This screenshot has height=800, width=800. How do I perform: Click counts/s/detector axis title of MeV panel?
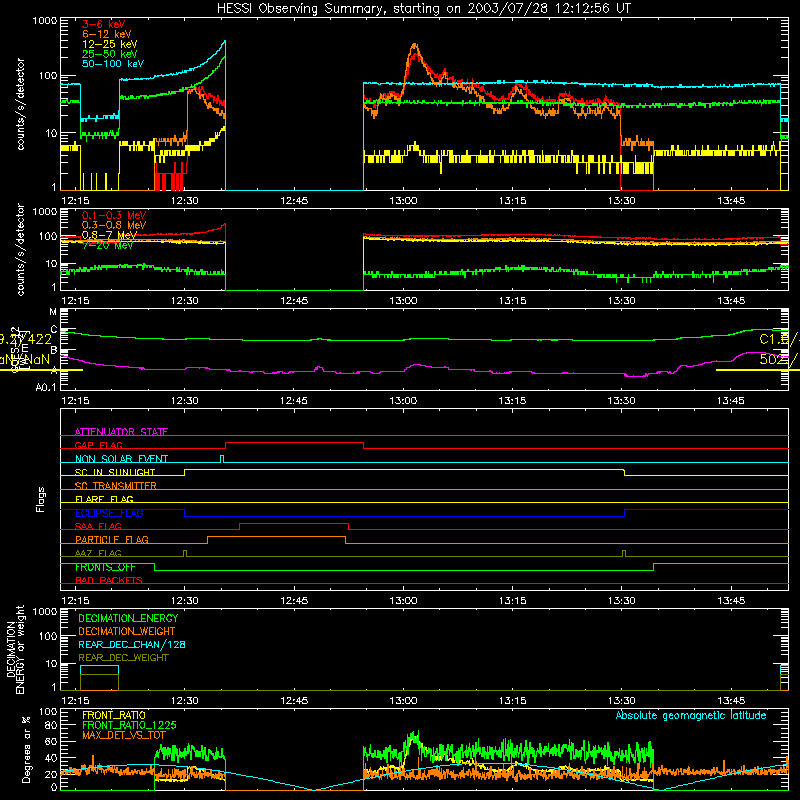[x=20, y=249]
